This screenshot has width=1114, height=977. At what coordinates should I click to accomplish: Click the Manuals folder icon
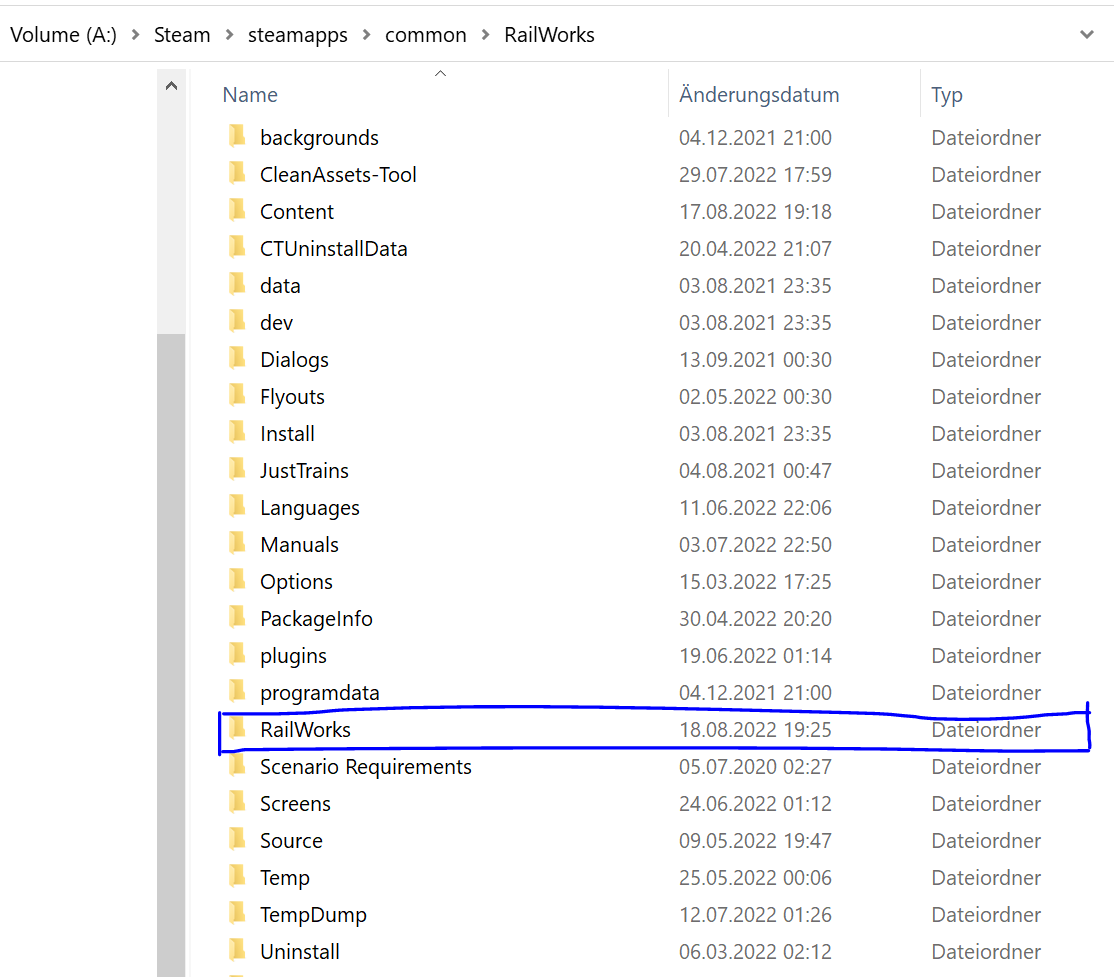(x=237, y=541)
